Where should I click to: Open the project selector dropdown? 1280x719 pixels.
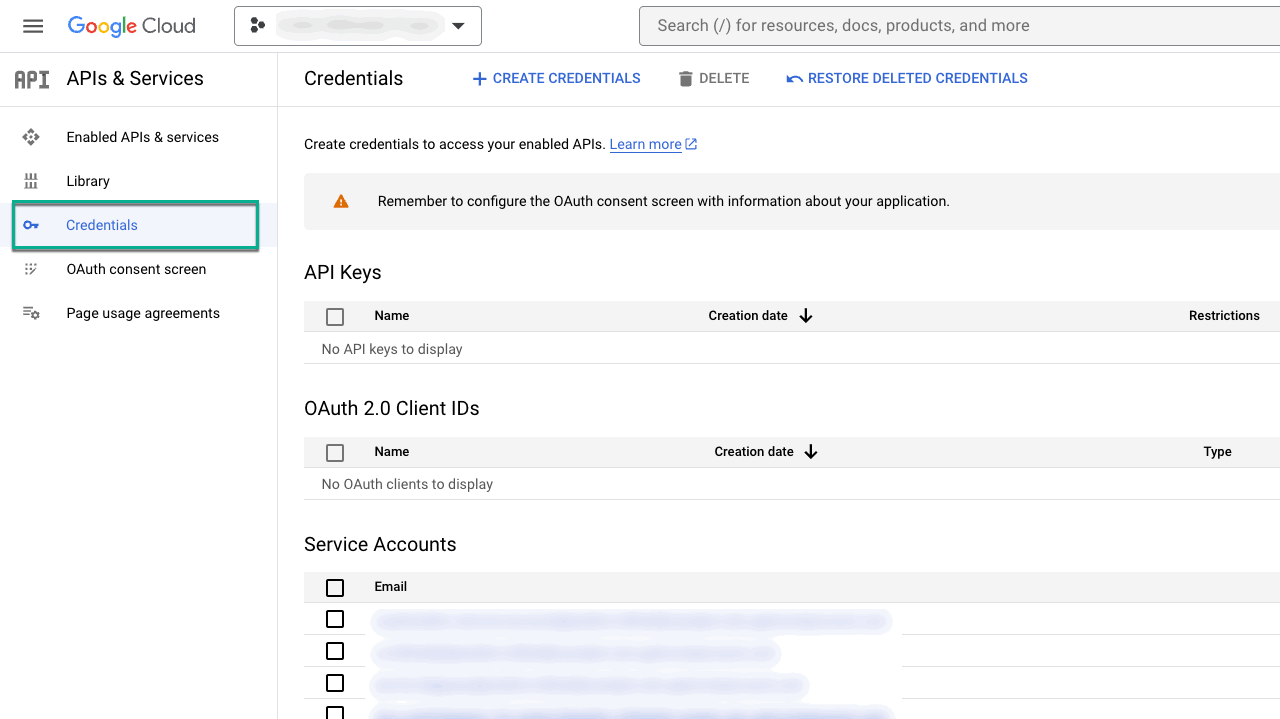click(357, 26)
